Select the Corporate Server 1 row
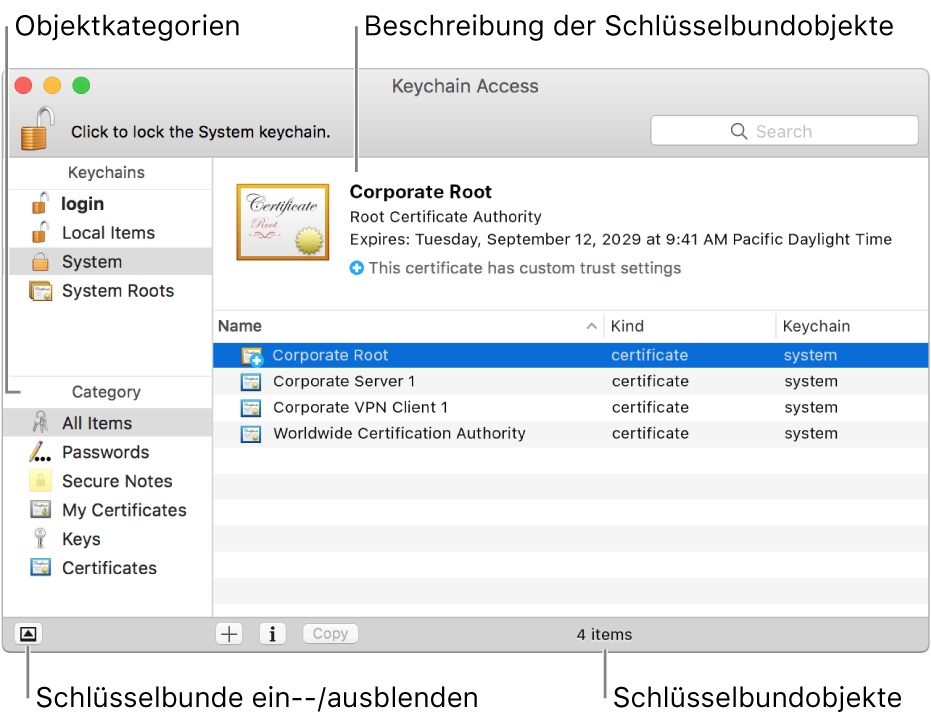 [571, 381]
